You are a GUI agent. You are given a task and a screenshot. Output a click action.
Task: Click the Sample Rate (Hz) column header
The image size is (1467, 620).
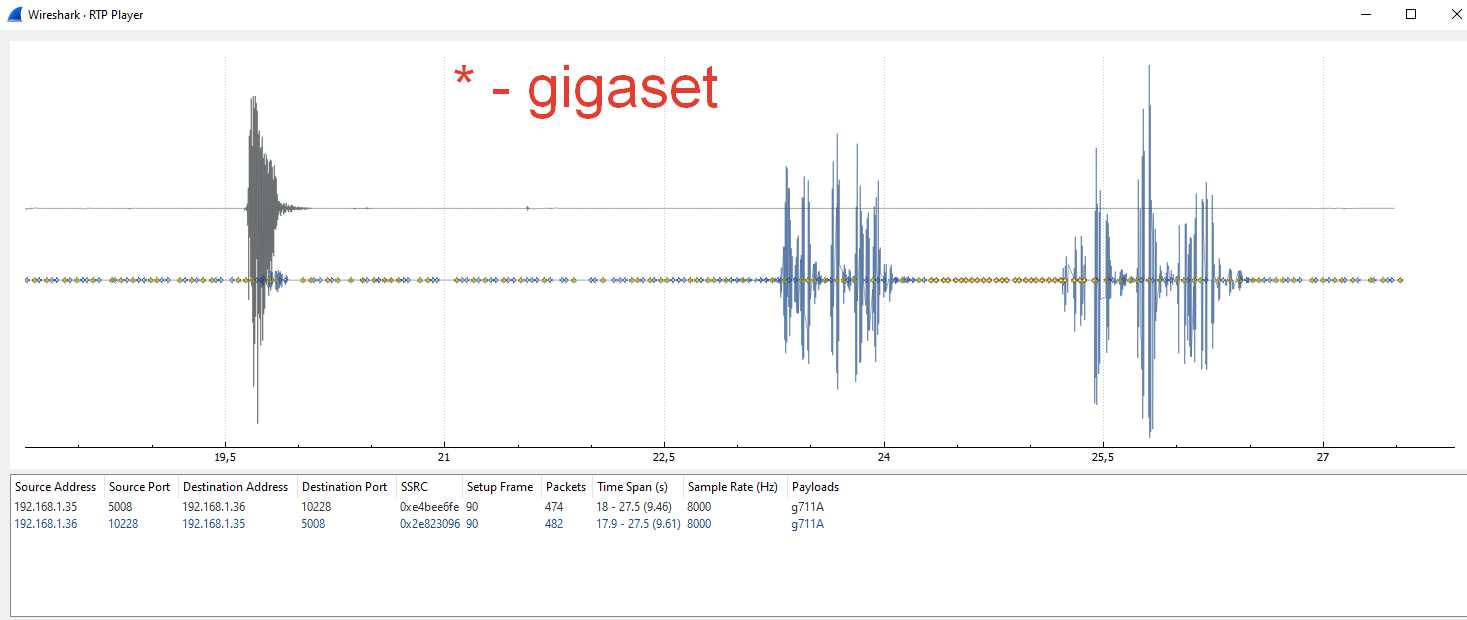732,487
